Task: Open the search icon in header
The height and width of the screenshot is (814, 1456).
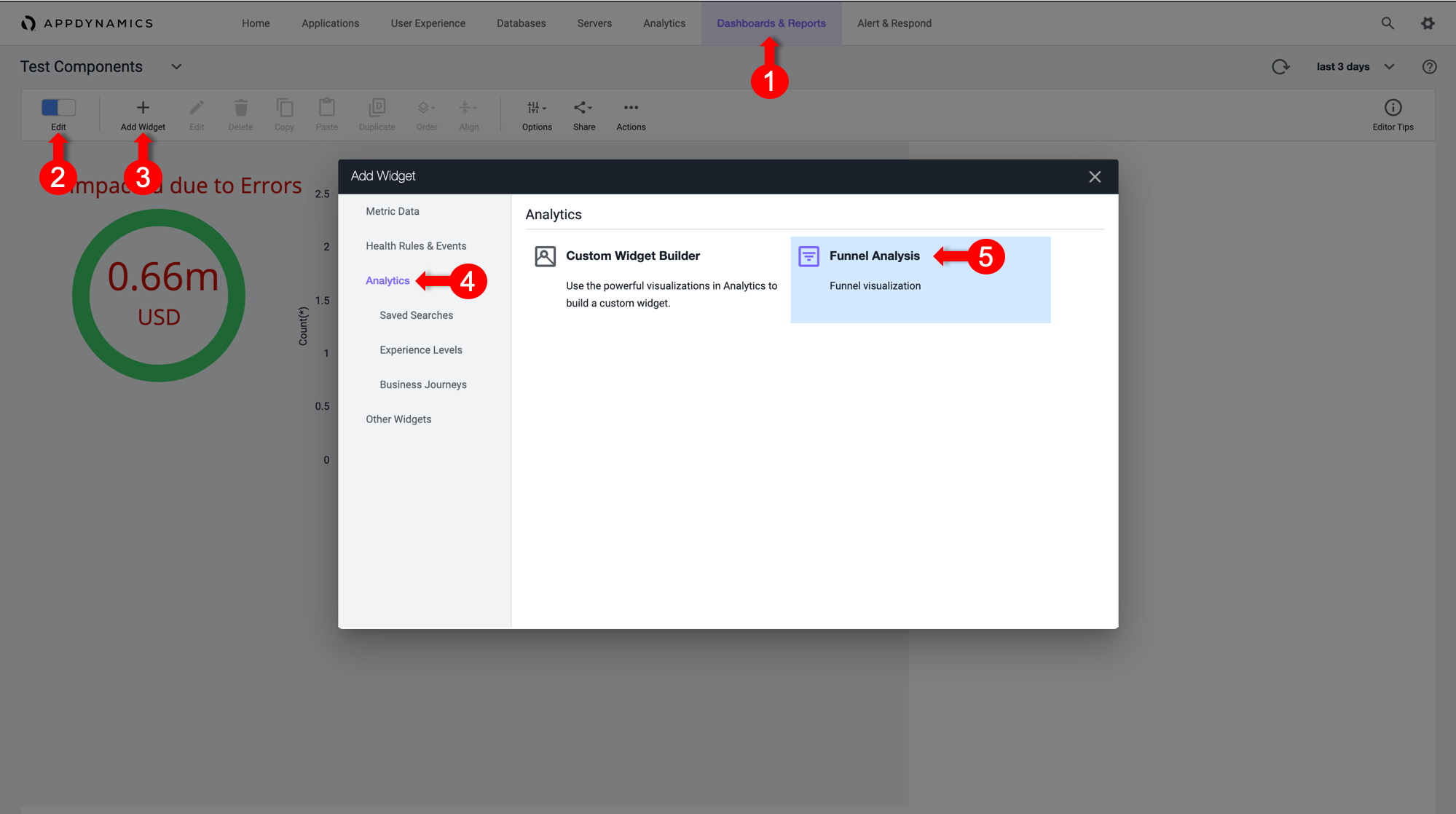Action: (x=1388, y=23)
